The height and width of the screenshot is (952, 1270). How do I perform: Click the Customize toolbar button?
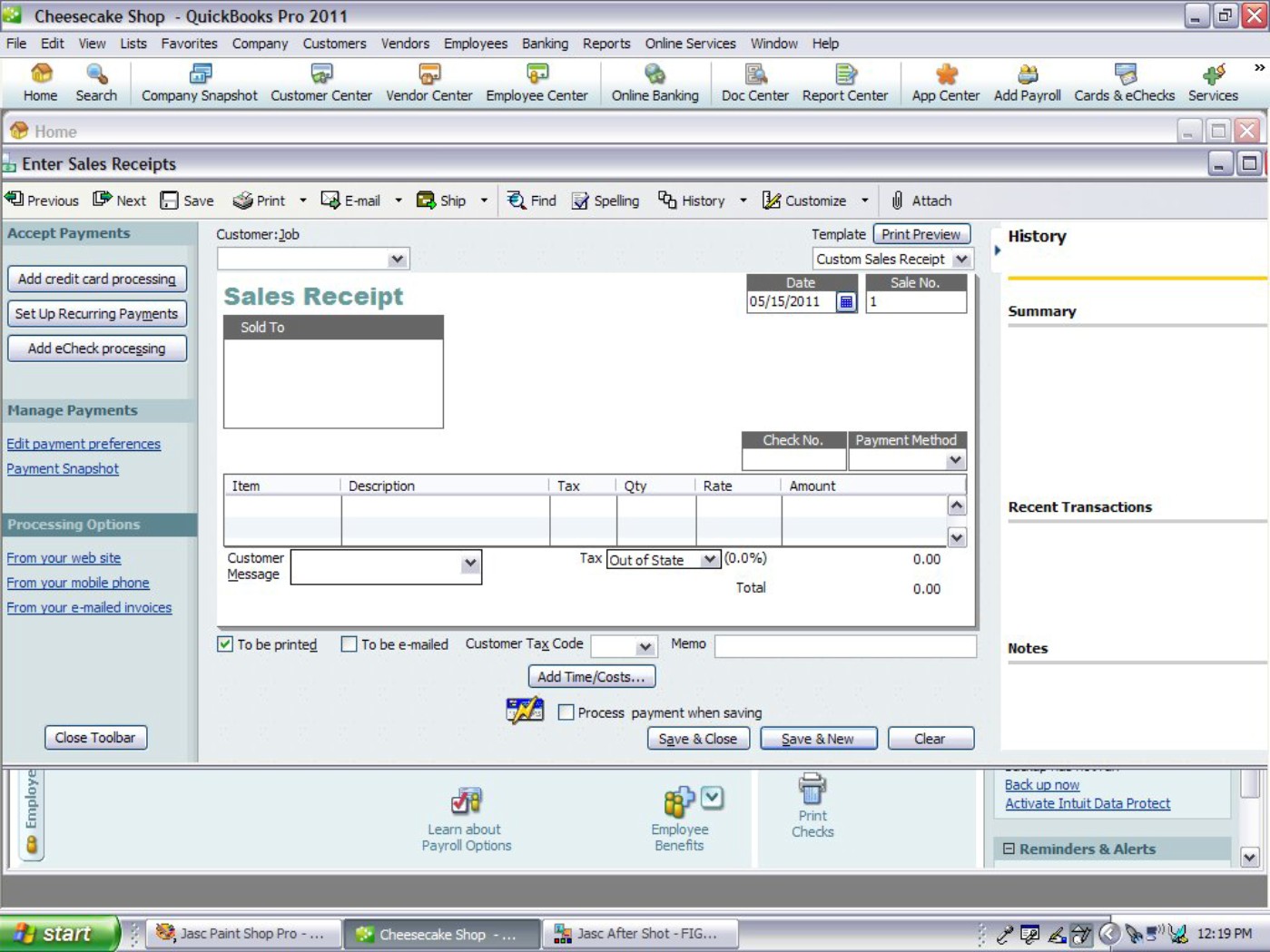[804, 201]
